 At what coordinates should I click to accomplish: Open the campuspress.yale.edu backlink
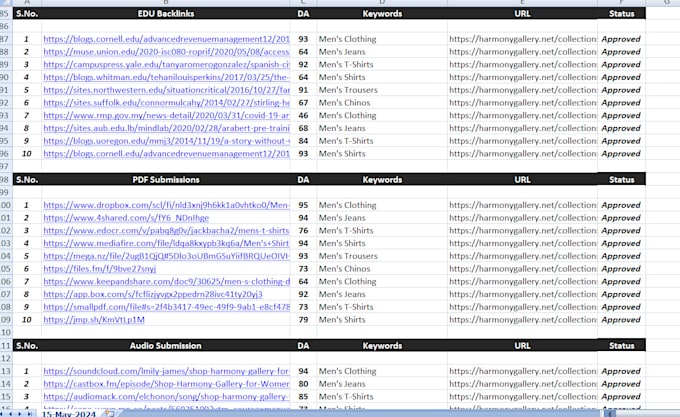point(166,65)
